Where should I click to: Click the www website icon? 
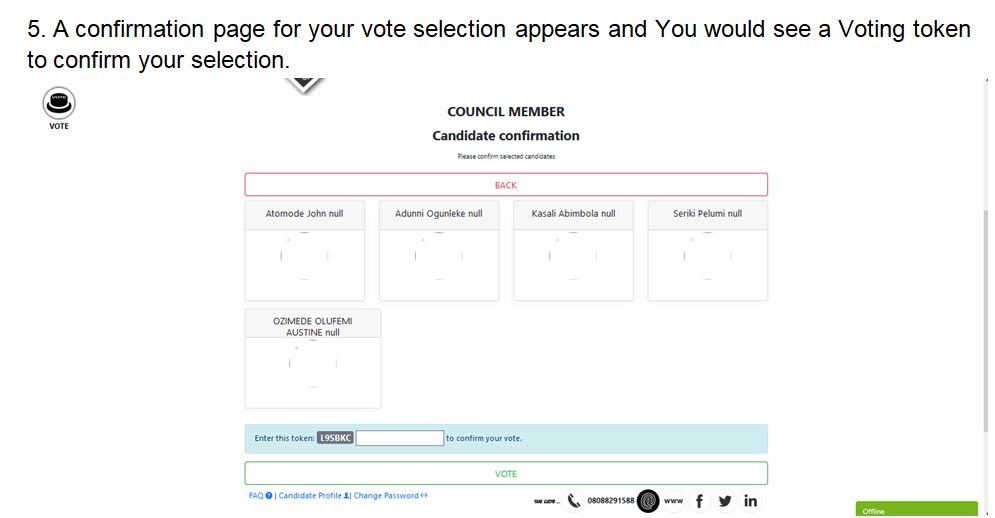point(673,501)
